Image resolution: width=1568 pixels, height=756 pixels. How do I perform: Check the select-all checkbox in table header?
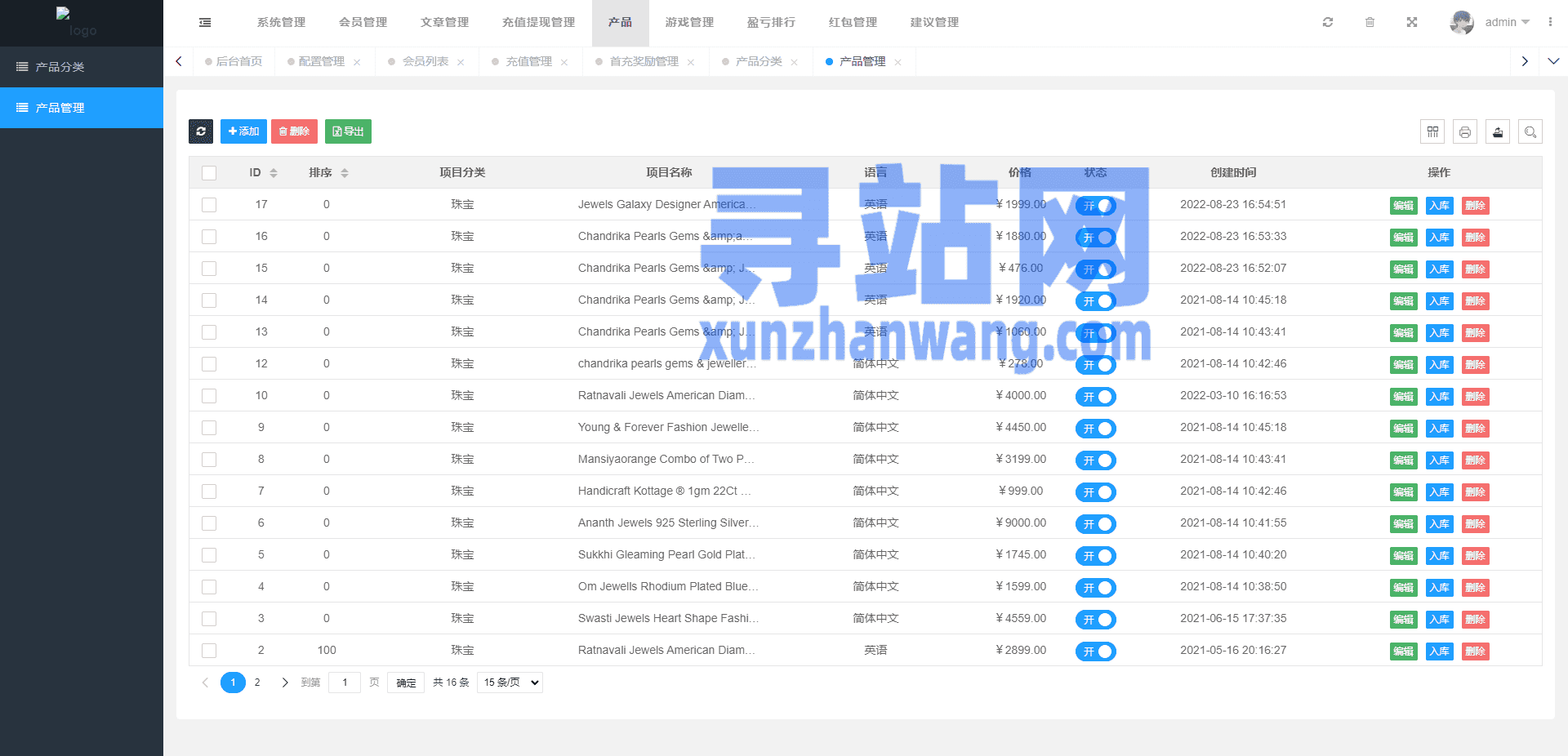[x=209, y=173]
